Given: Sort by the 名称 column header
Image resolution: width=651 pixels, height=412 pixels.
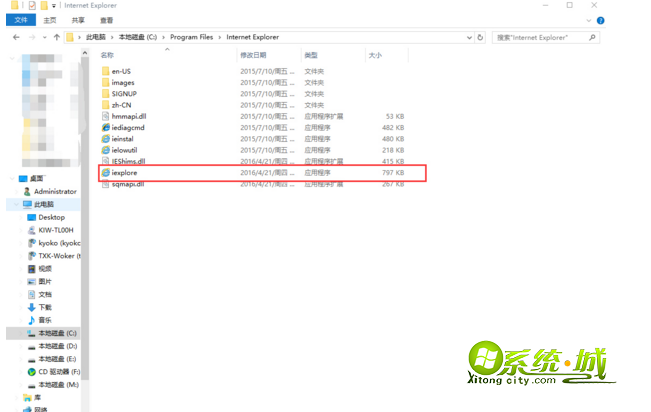Looking at the screenshot, I should click(x=107, y=55).
